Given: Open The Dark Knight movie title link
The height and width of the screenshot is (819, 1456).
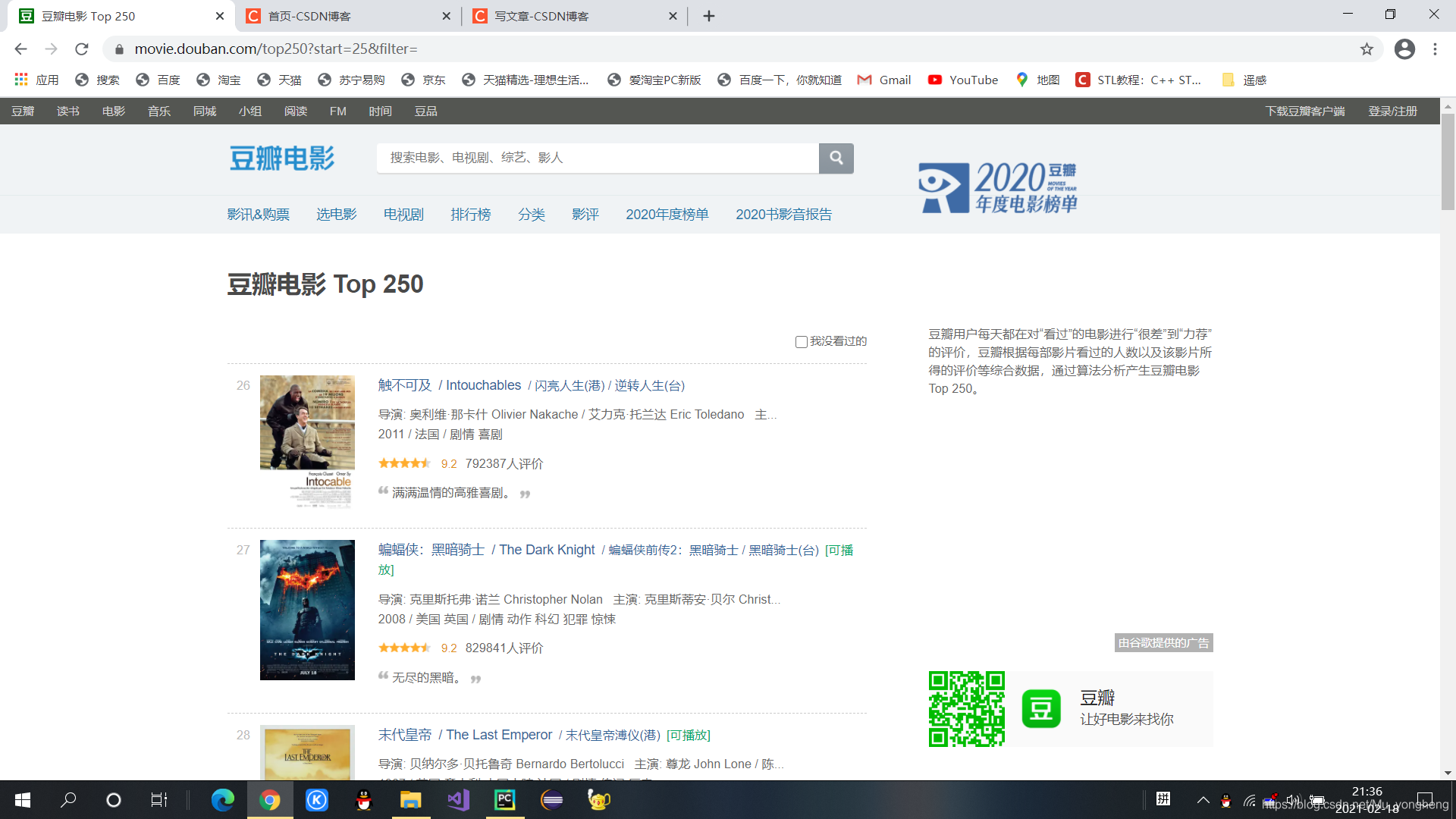Looking at the screenshot, I should [546, 550].
